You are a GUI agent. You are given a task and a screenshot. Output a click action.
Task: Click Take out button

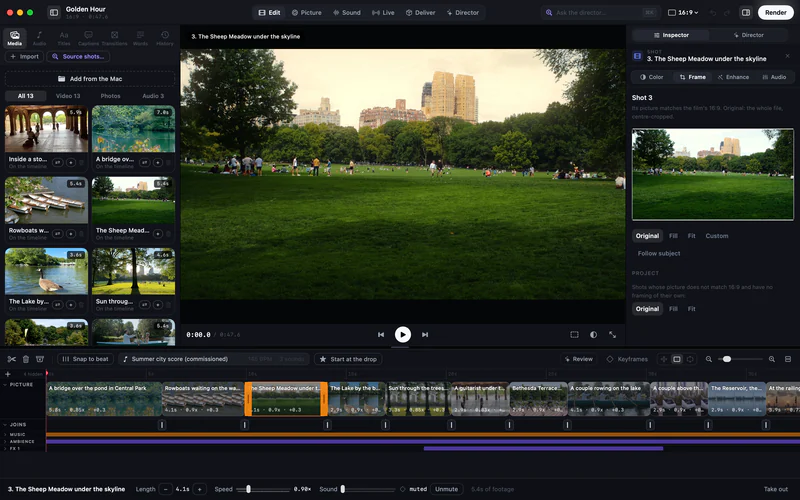[776, 489]
